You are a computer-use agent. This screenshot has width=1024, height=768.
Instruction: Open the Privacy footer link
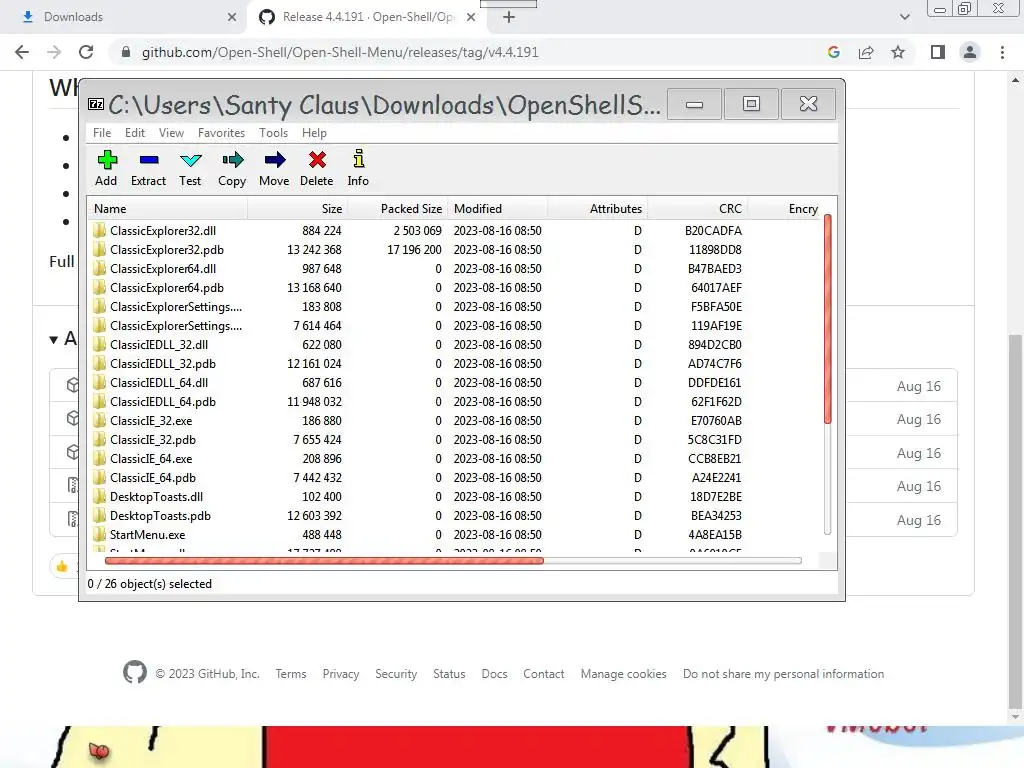coord(341,674)
